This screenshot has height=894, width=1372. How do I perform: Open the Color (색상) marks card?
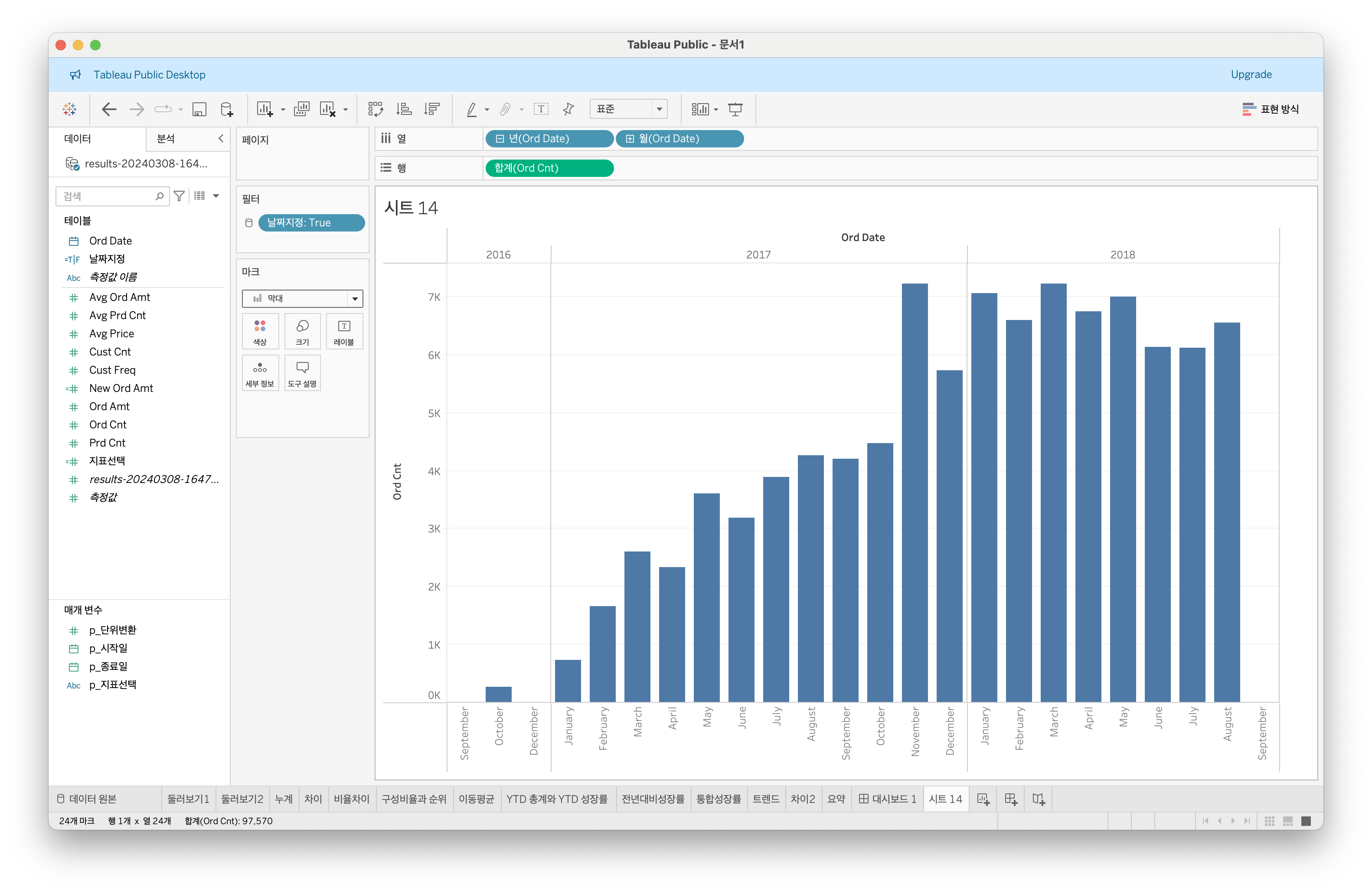[260, 331]
